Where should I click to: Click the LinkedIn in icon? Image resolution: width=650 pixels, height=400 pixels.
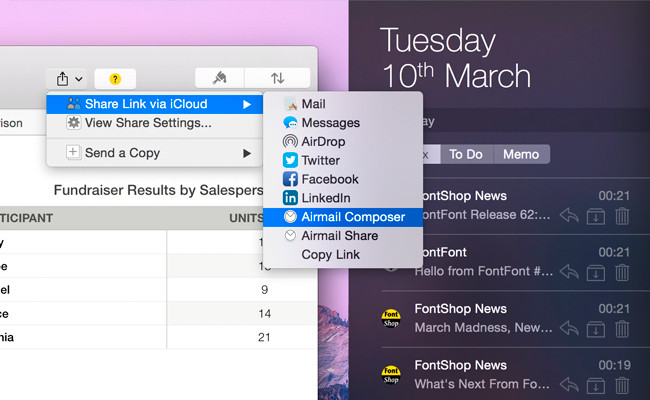[290, 198]
